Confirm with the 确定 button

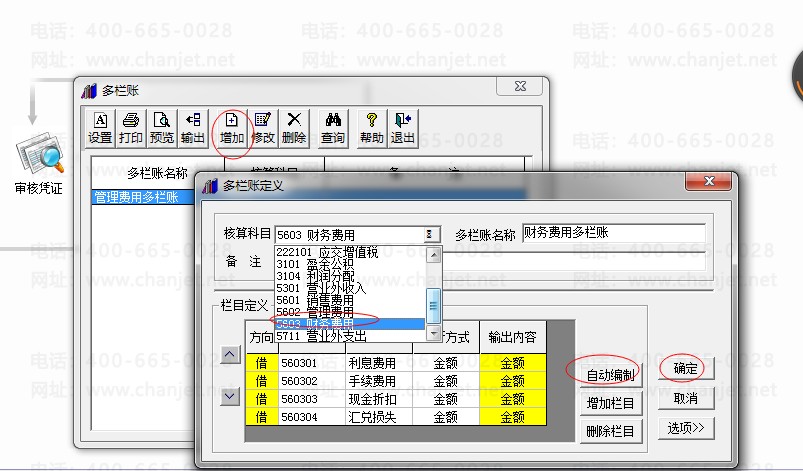point(685,368)
